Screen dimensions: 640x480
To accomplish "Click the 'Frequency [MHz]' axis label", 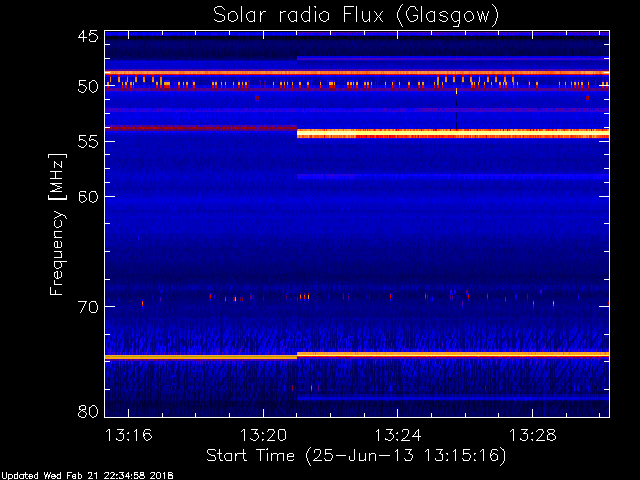I will 57,224.
